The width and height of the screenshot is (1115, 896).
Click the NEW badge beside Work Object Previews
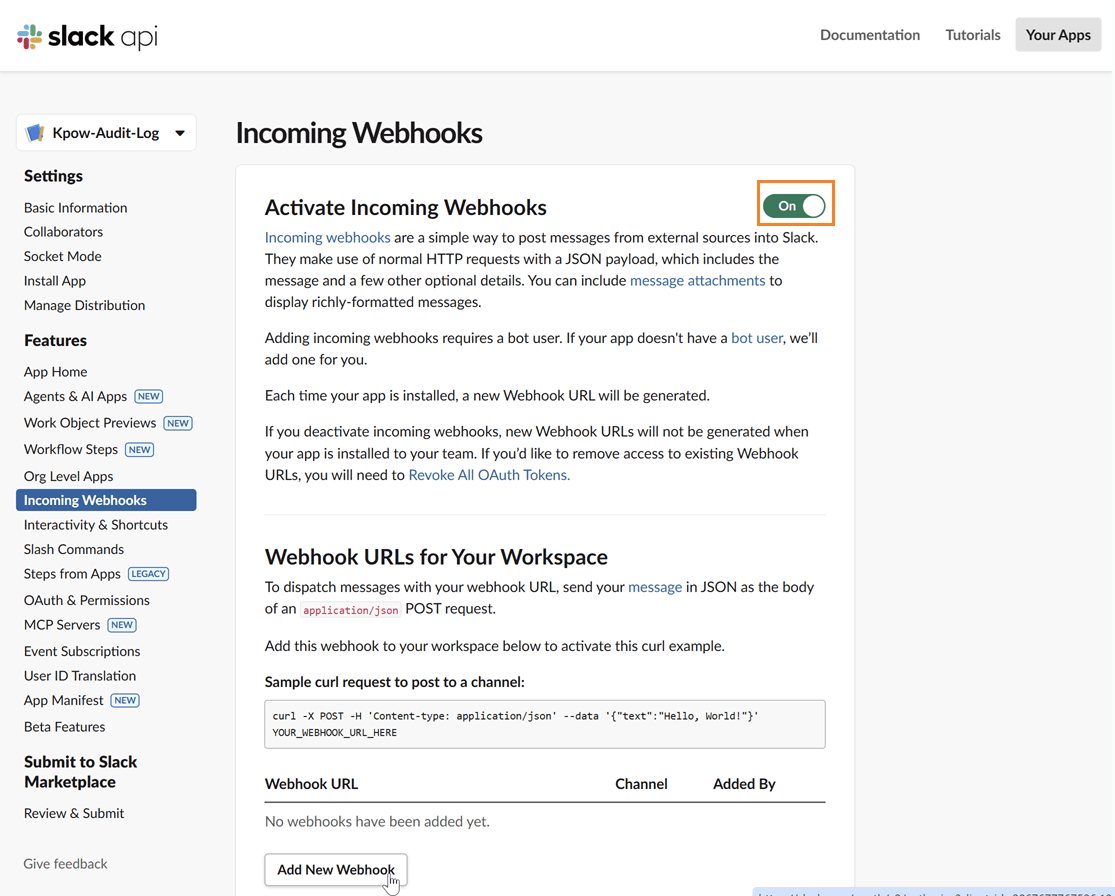click(178, 423)
